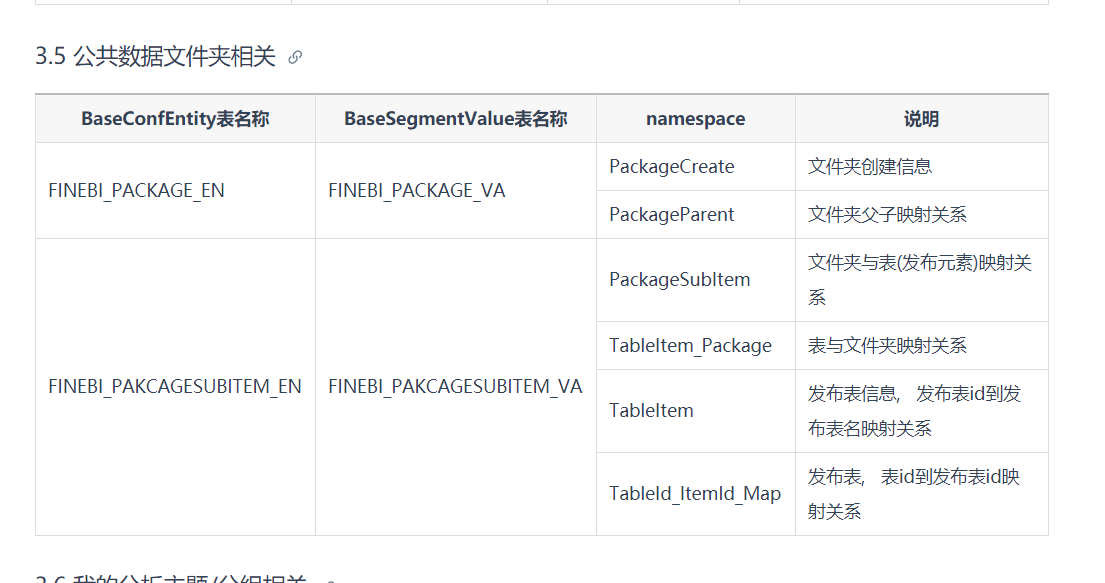Click the 说明 column header
1105x583 pixels.
pos(922,119)
